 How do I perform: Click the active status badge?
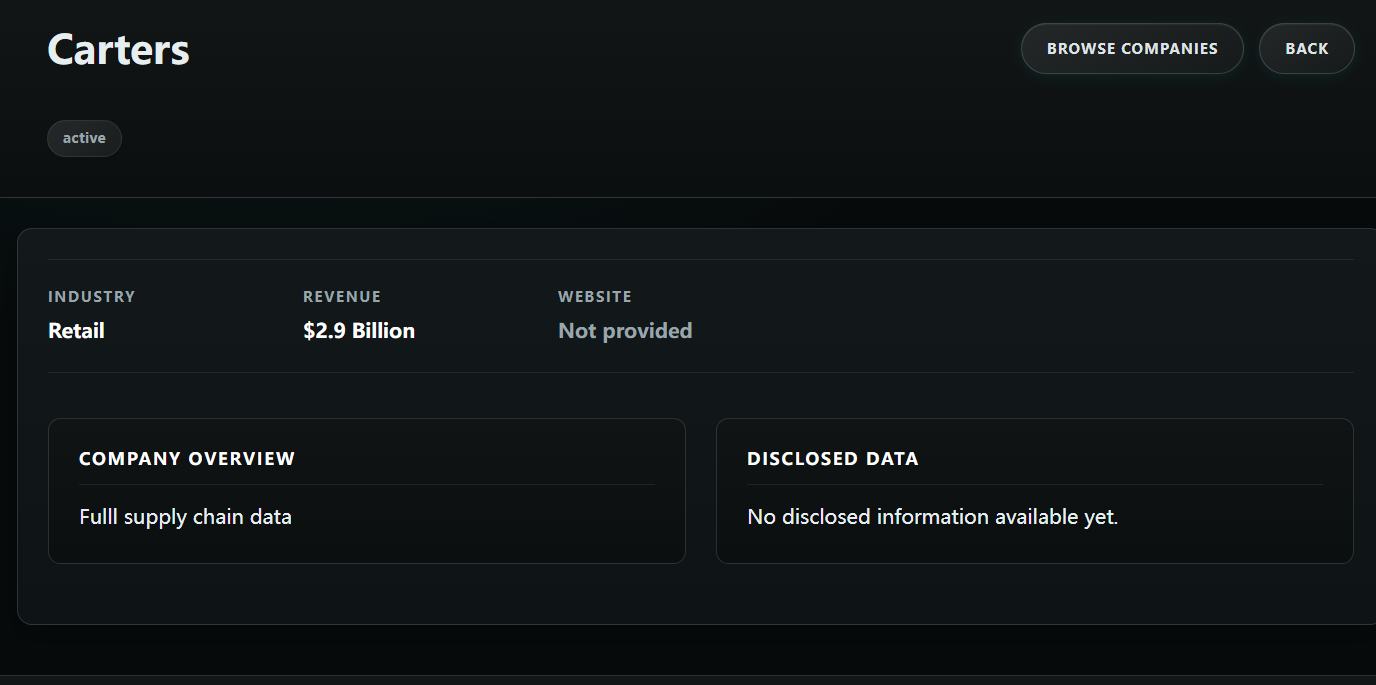coord(84,139)
